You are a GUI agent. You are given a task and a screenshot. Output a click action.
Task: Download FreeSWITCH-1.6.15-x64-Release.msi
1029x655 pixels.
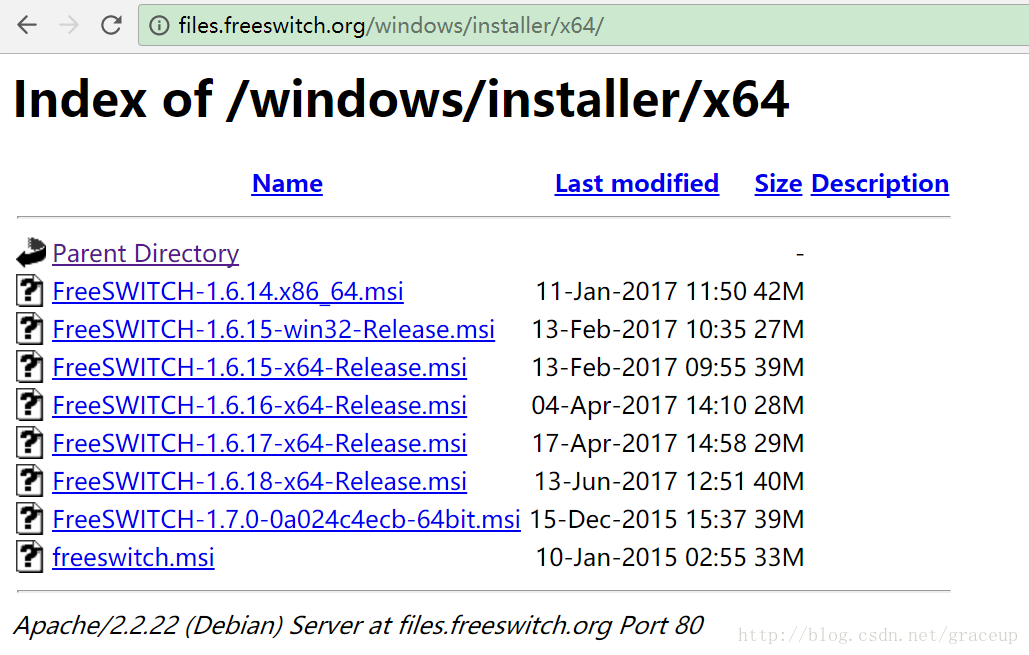point(260,368)
